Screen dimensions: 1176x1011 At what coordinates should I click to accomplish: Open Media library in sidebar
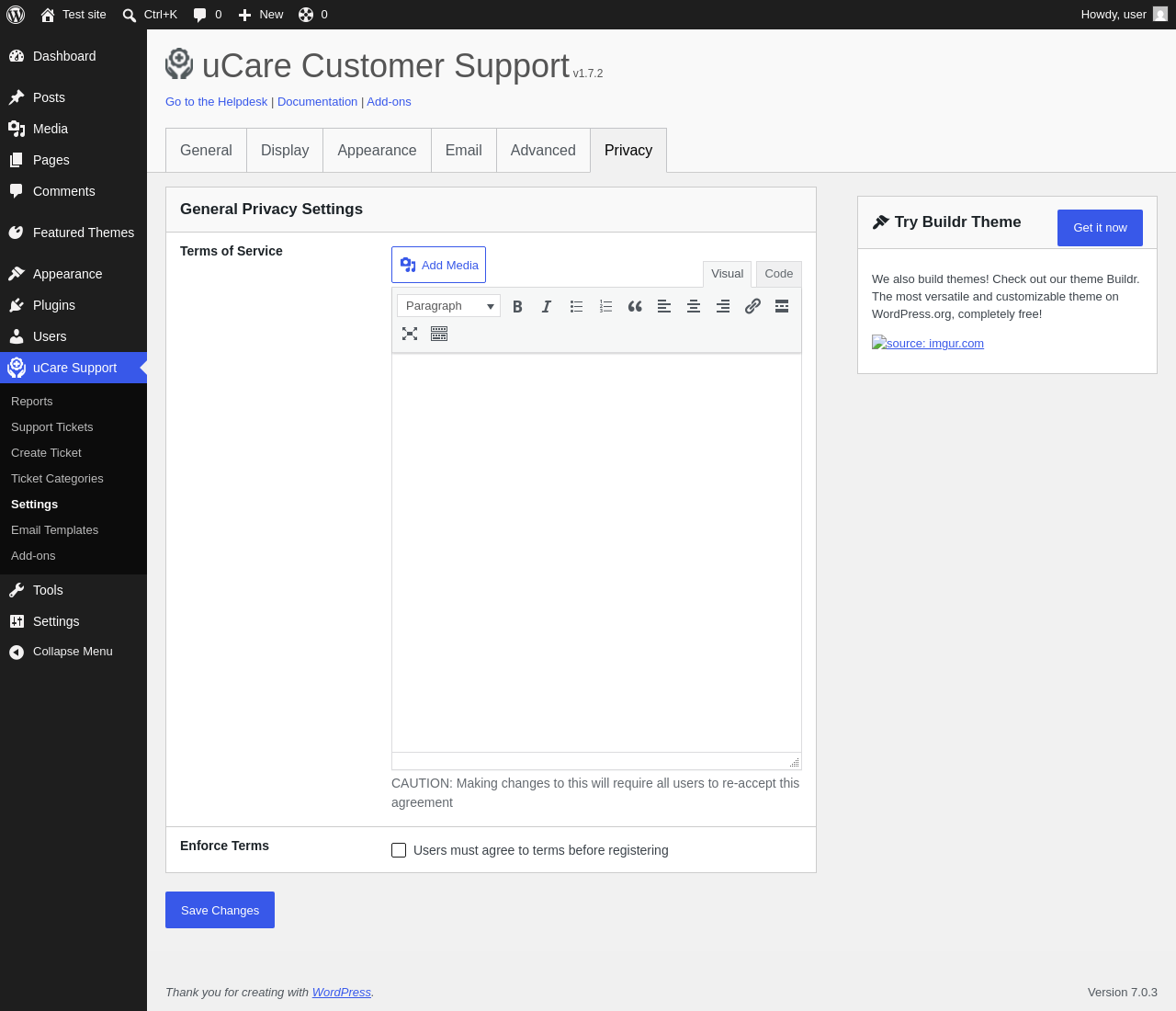(x=73, y=129)
